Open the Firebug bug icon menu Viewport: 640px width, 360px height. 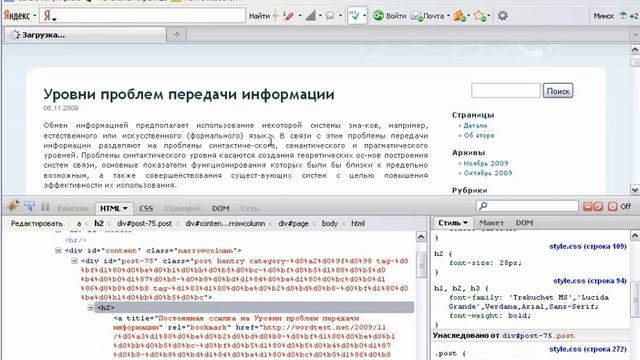tap(13, 207)
